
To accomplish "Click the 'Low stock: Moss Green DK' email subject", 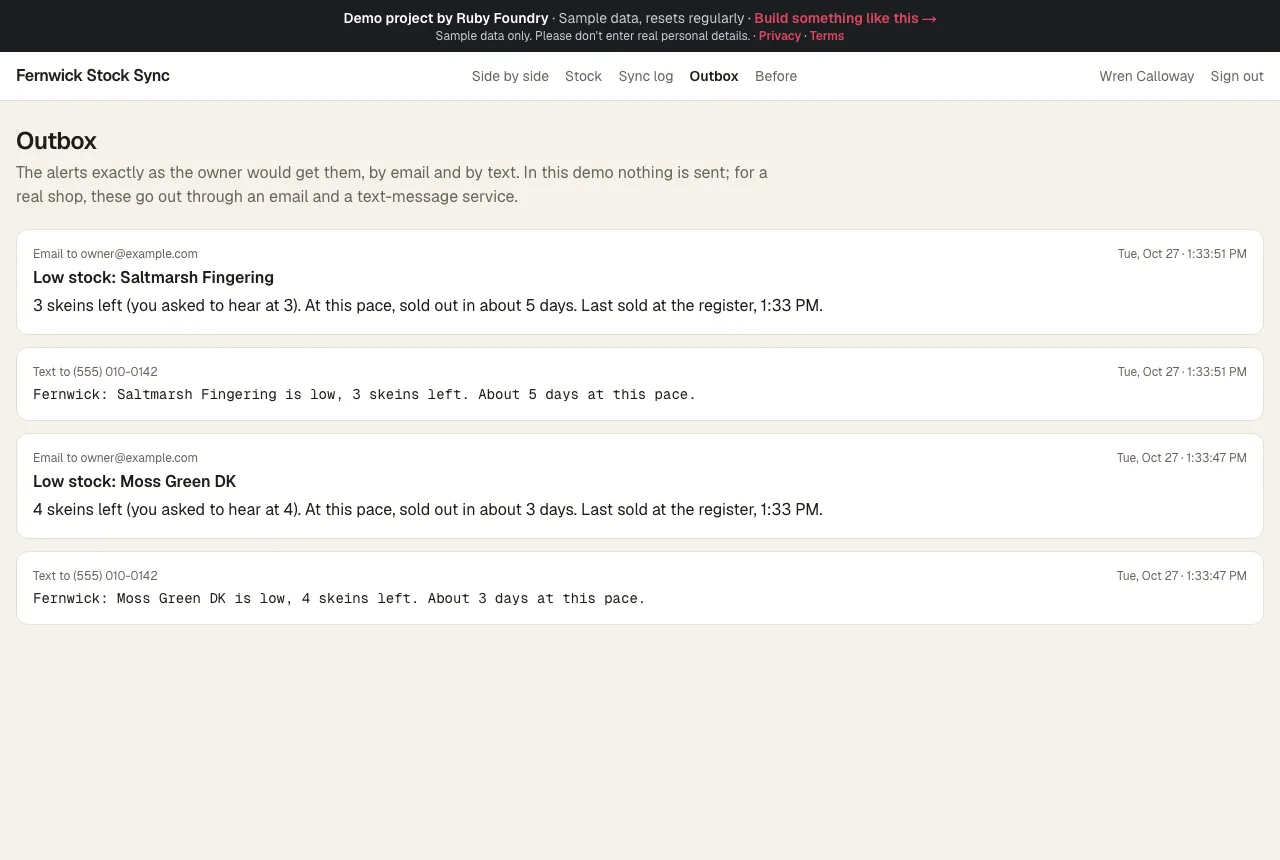I will pos(134,482).
